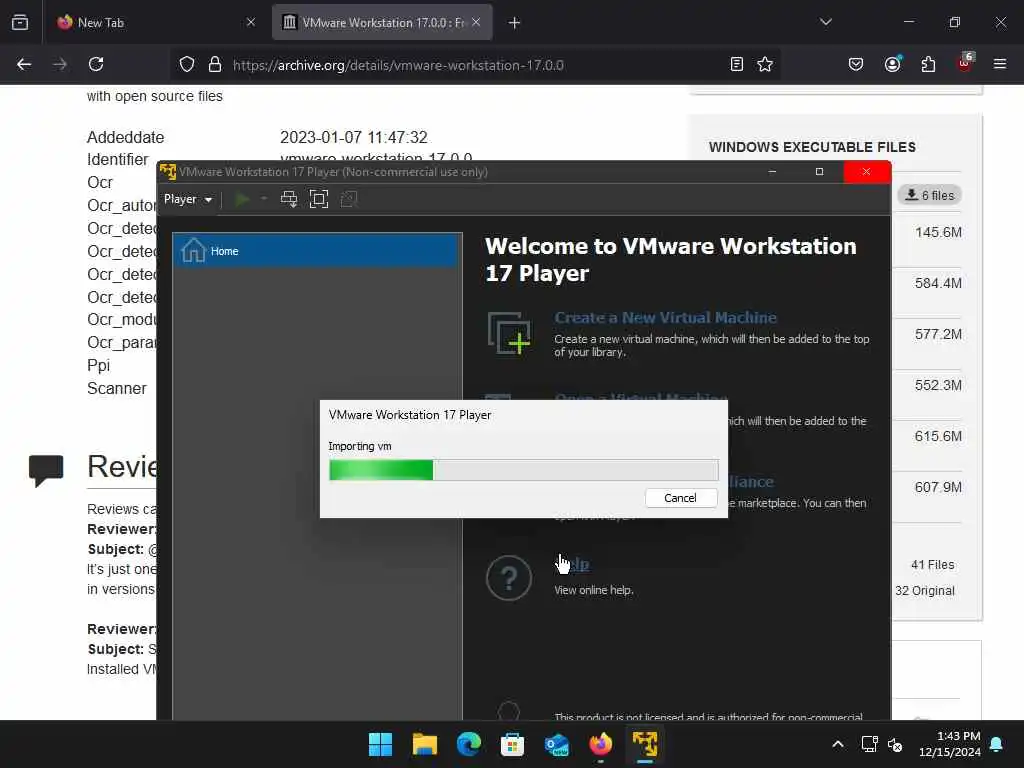Click the View online help text
The height and width of the screenshot is (768, 1024).
tap(594, 590)
